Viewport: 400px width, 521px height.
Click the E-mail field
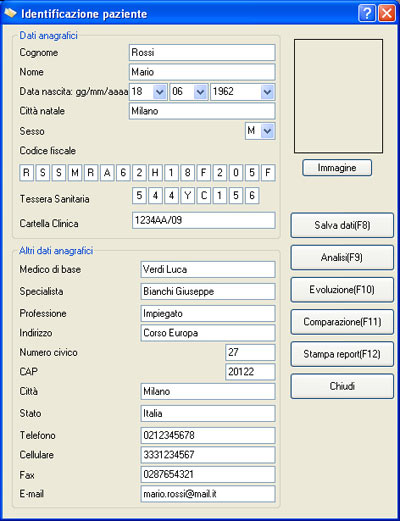pyautogui.click(x=208, y=494)
